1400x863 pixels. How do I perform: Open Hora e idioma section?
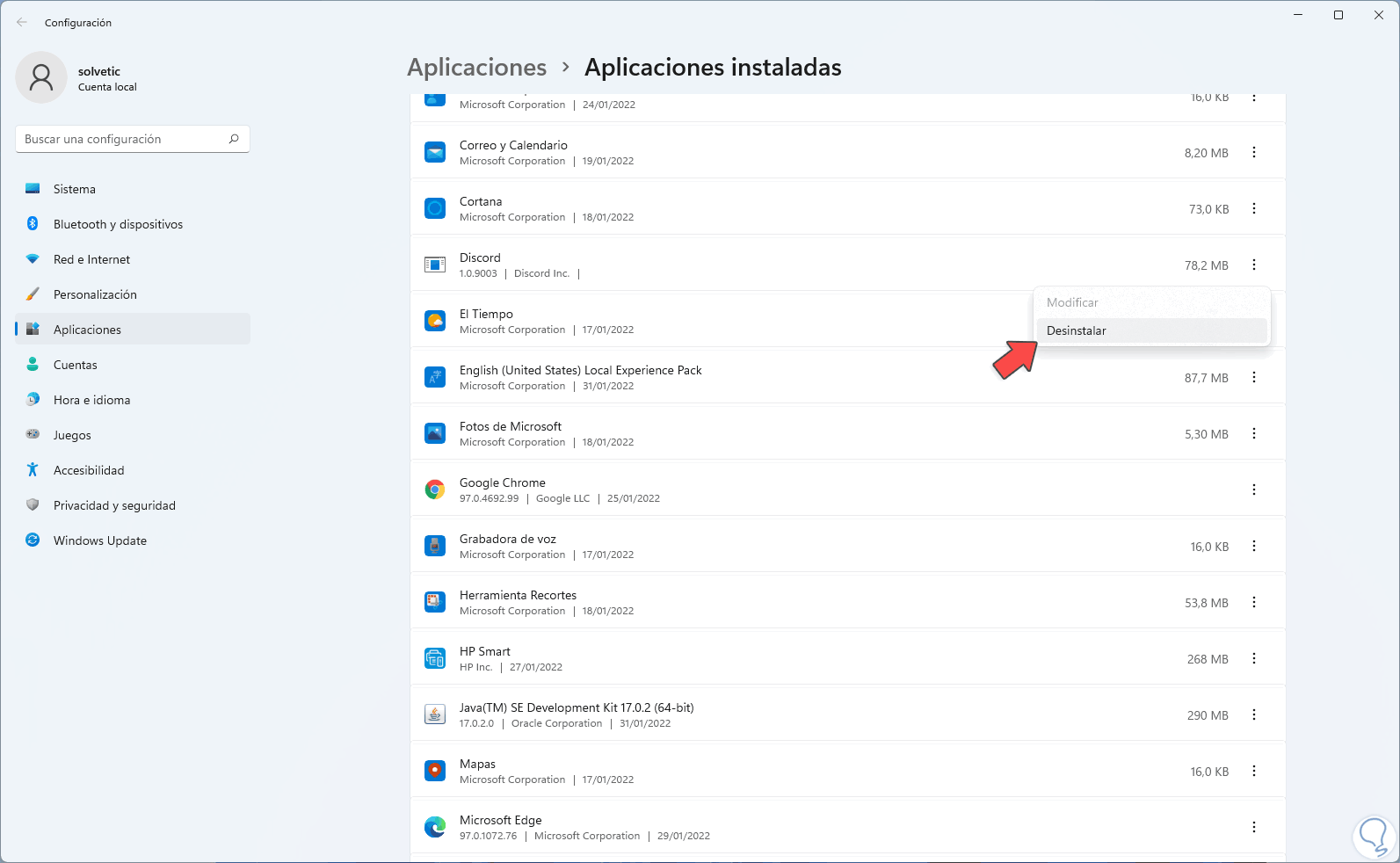[x=133, y=400]
